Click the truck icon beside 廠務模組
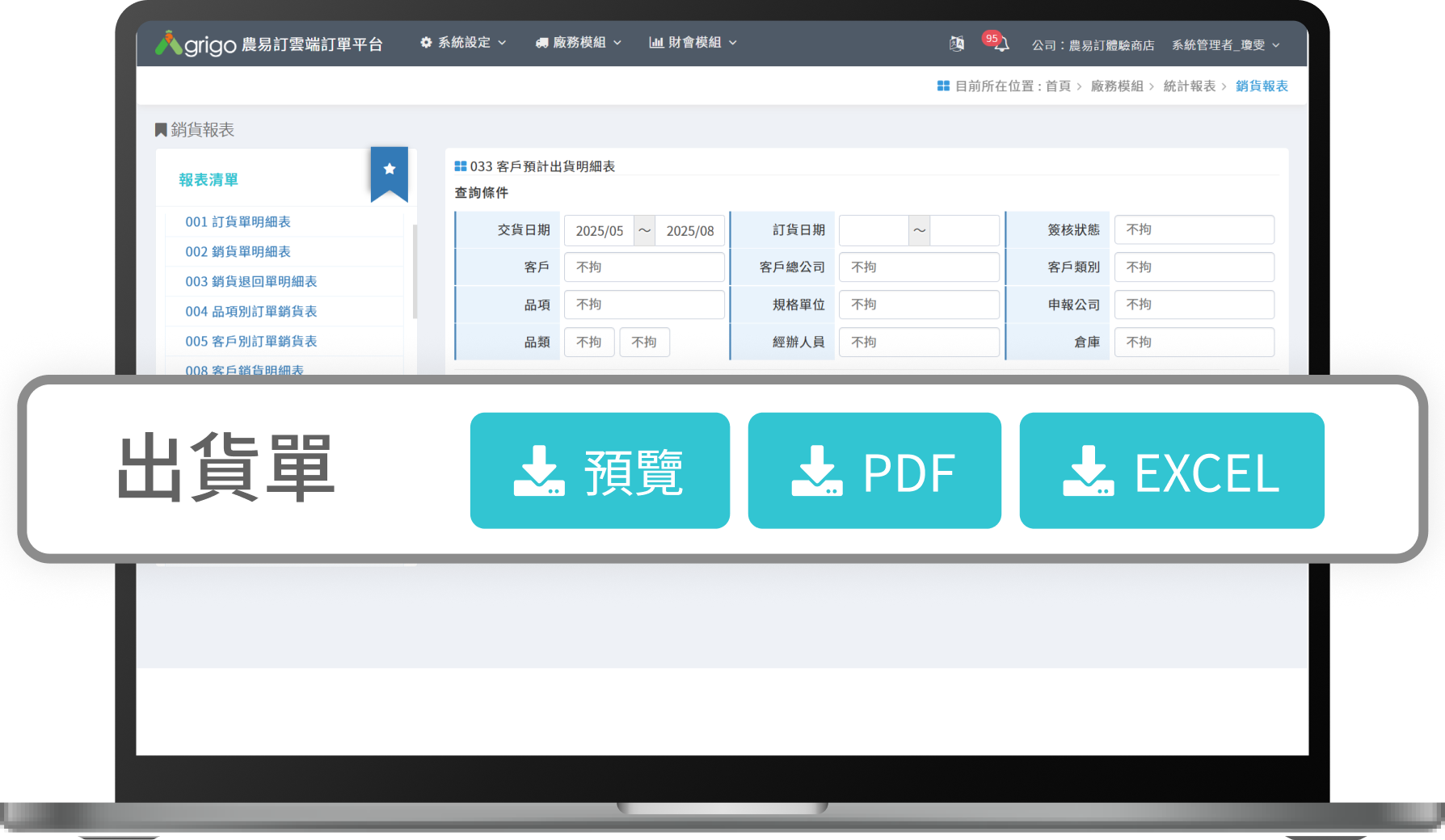 541,43
